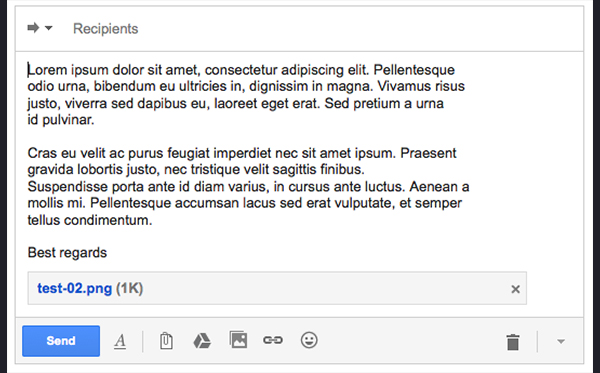Attach files with the paperclip icon
The width and height of the screenshot is (600, 373).
[166, 341]
